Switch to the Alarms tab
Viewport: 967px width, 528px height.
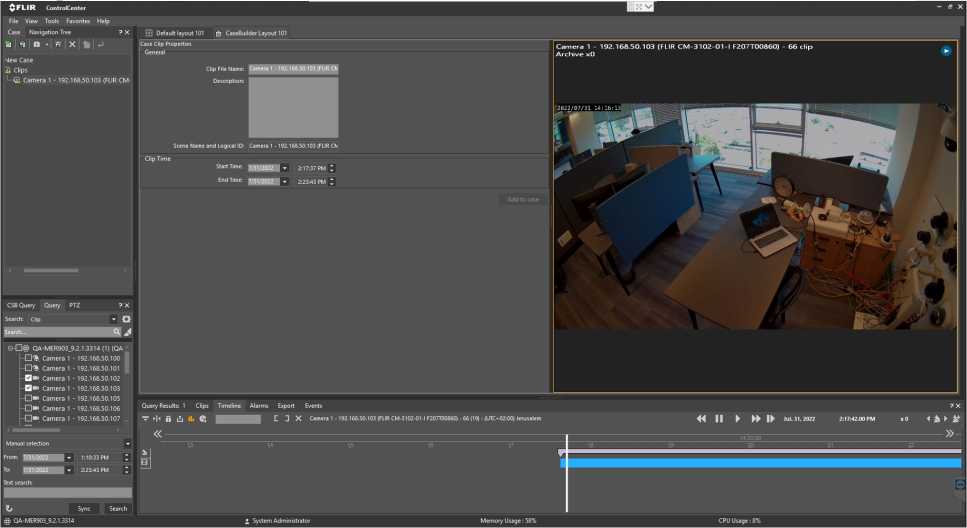point(259,405)
